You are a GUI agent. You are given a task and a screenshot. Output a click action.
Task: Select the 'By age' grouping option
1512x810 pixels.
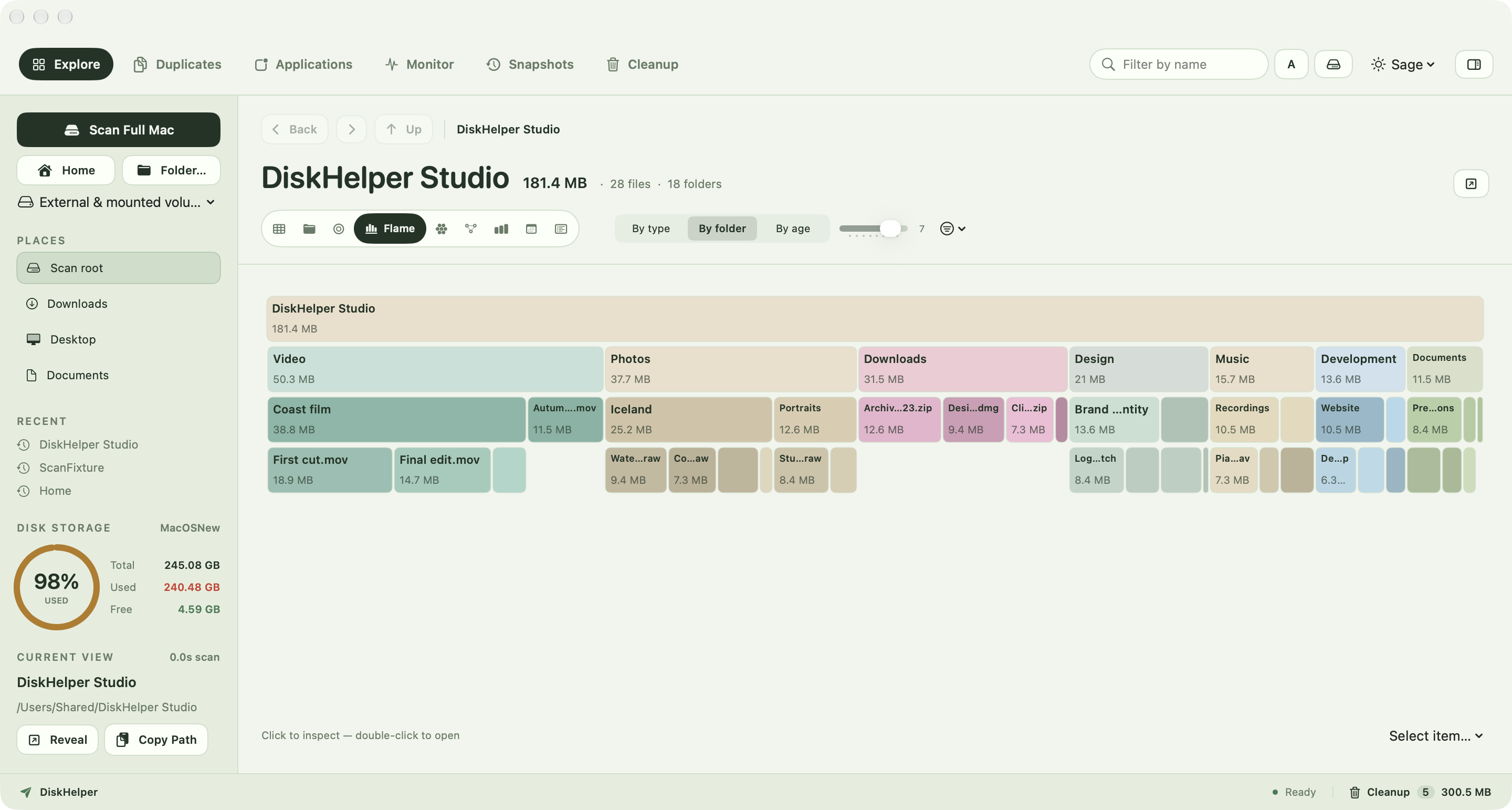pyautogui.click(x=792, y=229)
